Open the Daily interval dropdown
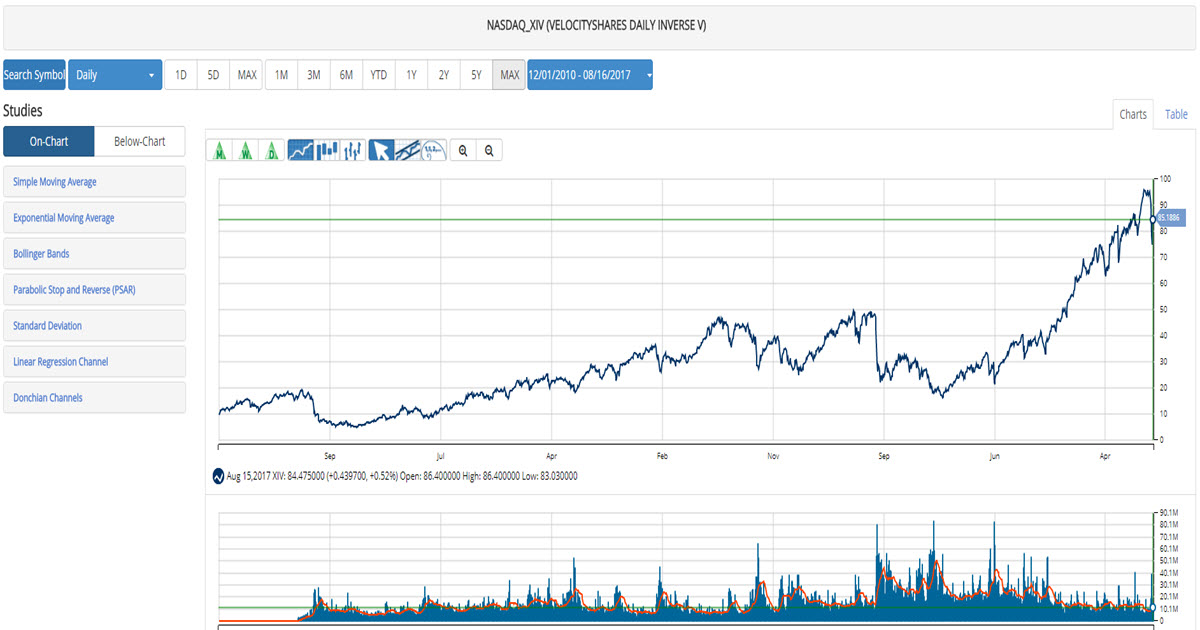1200x630 pixels. (x=115, y=75)
